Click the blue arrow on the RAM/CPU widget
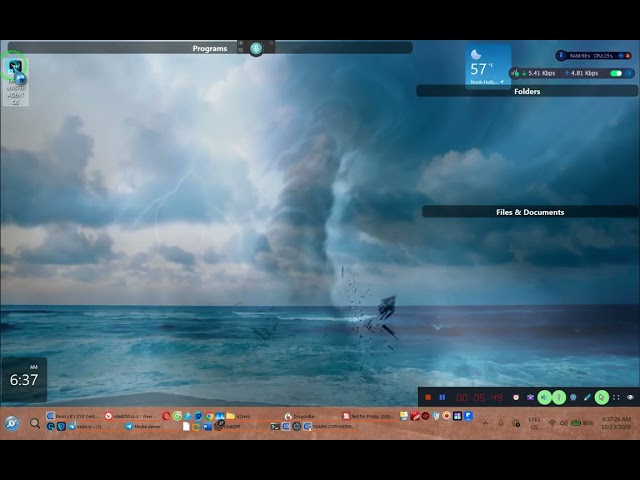This screenshot has height=480, width=640. [x=621, y=56]
